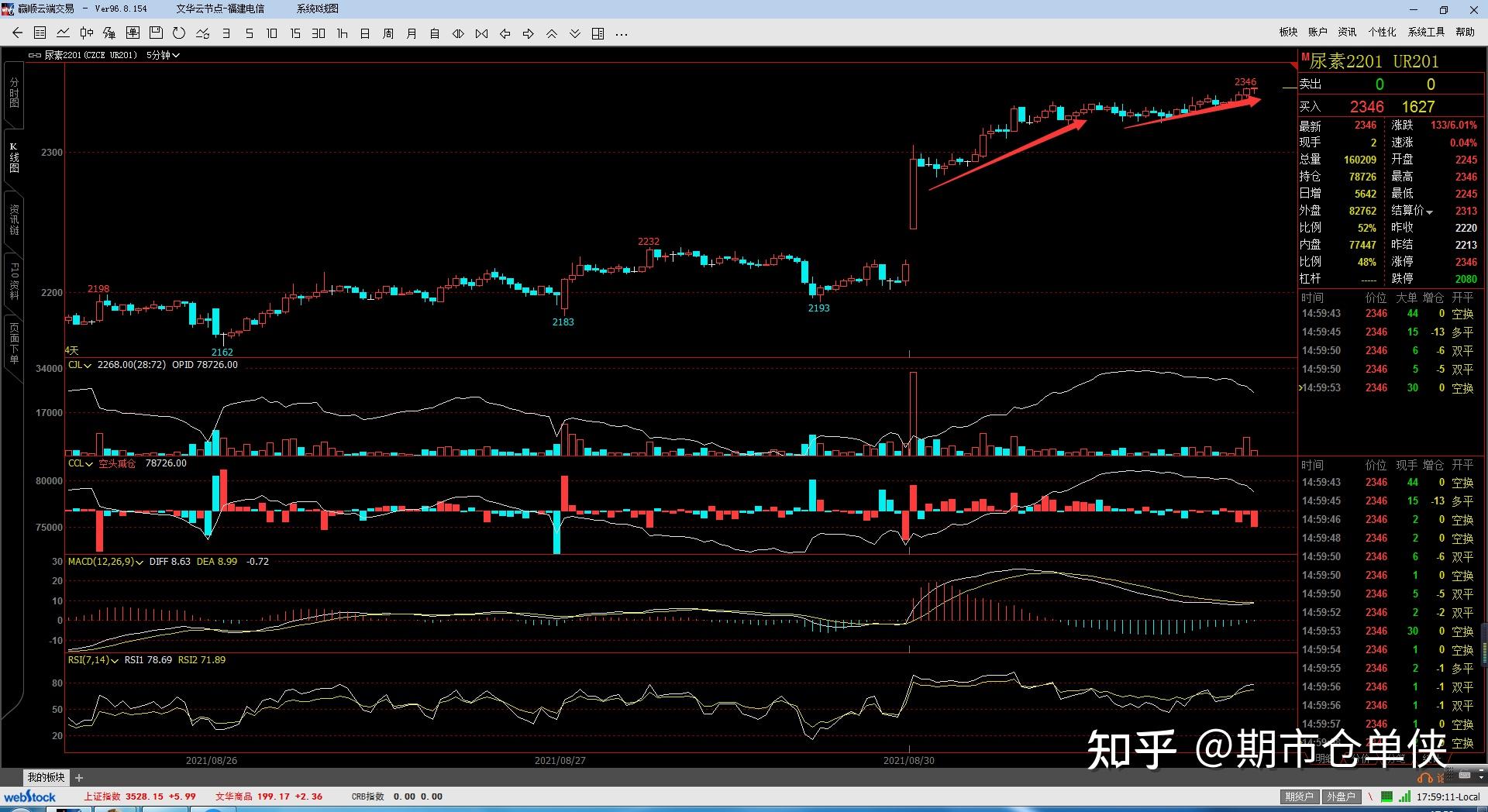Click the back arrow in the toolbar
Screen dimensions: 1488x812
[17, 33]
